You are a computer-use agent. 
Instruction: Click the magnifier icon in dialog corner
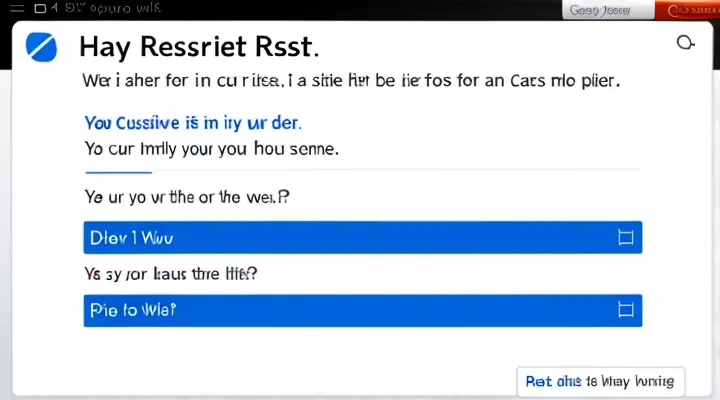[685, 43]
